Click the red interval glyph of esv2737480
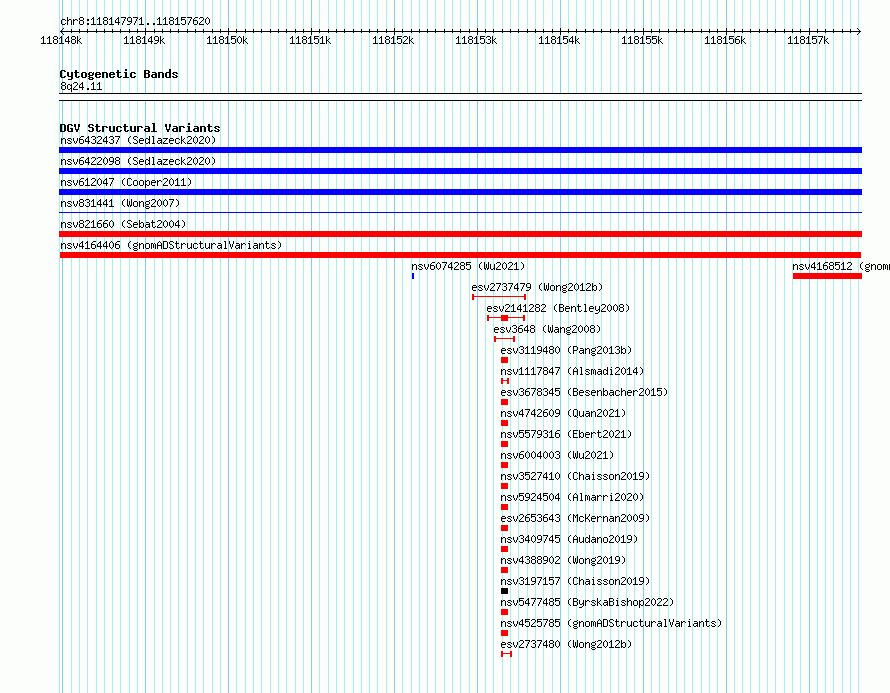Screen dimensions: 890x693 click(506, 654)
